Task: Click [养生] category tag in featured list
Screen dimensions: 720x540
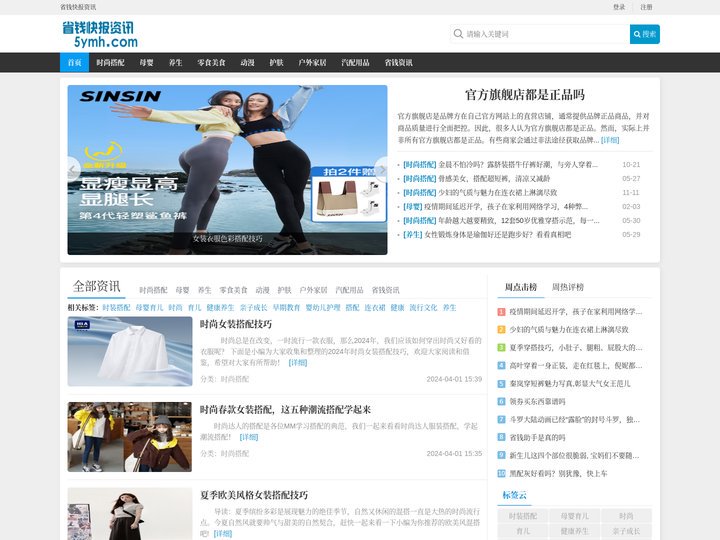Action: (412, 235)
